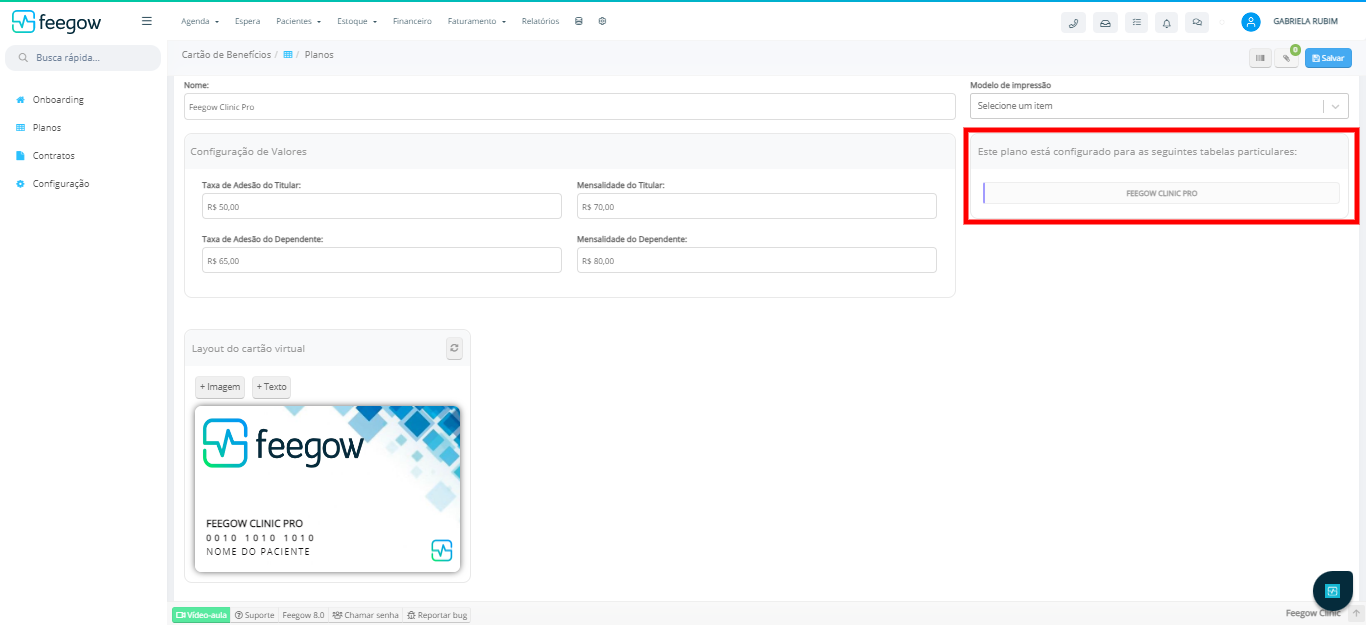Click GABRIELA RUBIM user name

[1305, 21]
